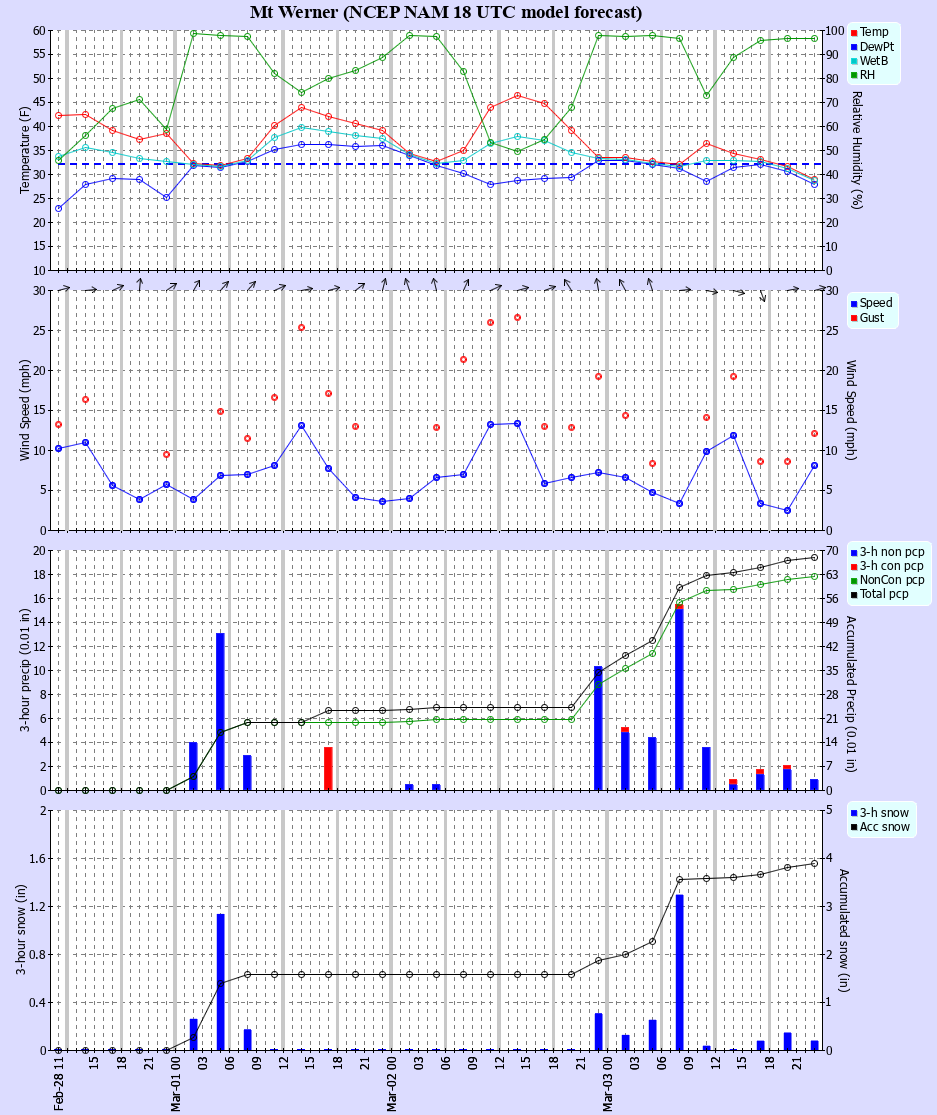Select the cyan WetB legend entry
The width and height of the screenshot is (937, 1115).
876,61
